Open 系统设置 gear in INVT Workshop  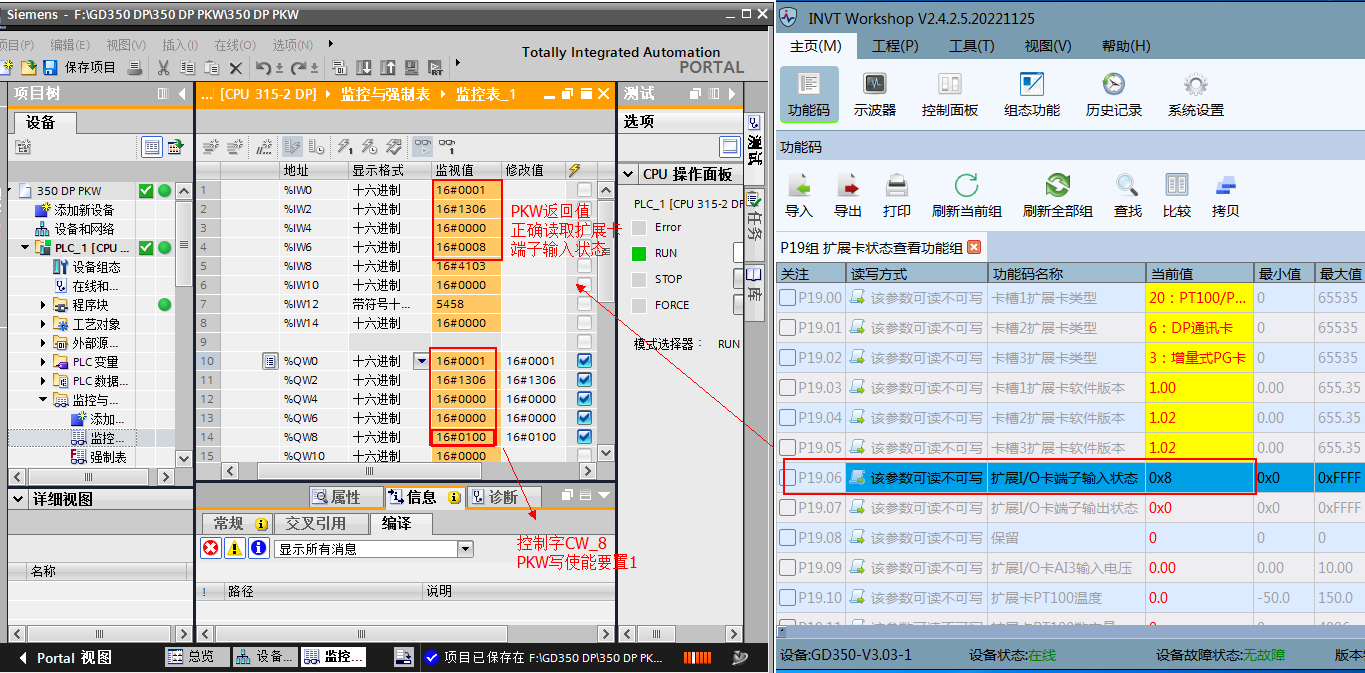1196,94
